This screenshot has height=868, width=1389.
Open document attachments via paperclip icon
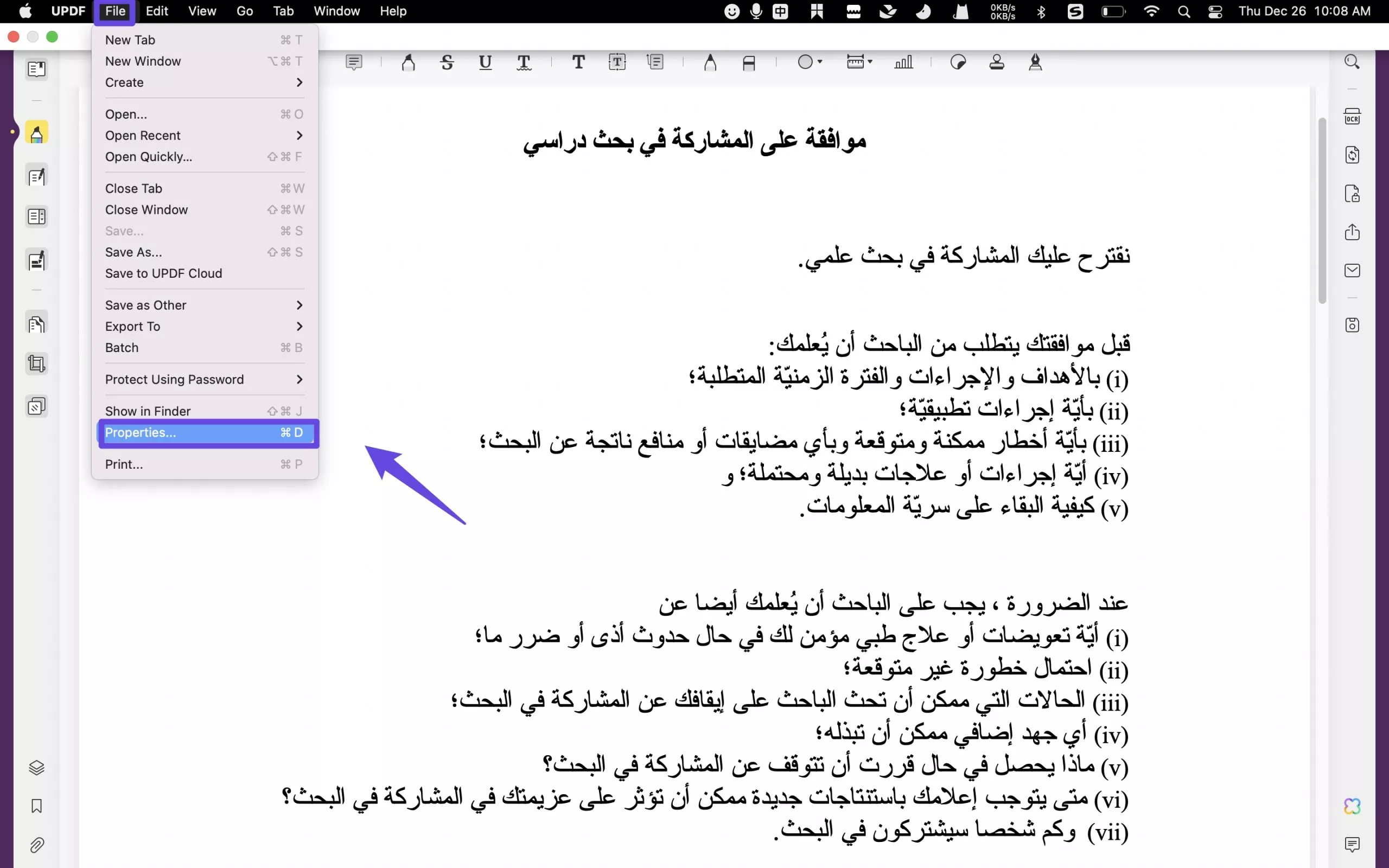38,845
